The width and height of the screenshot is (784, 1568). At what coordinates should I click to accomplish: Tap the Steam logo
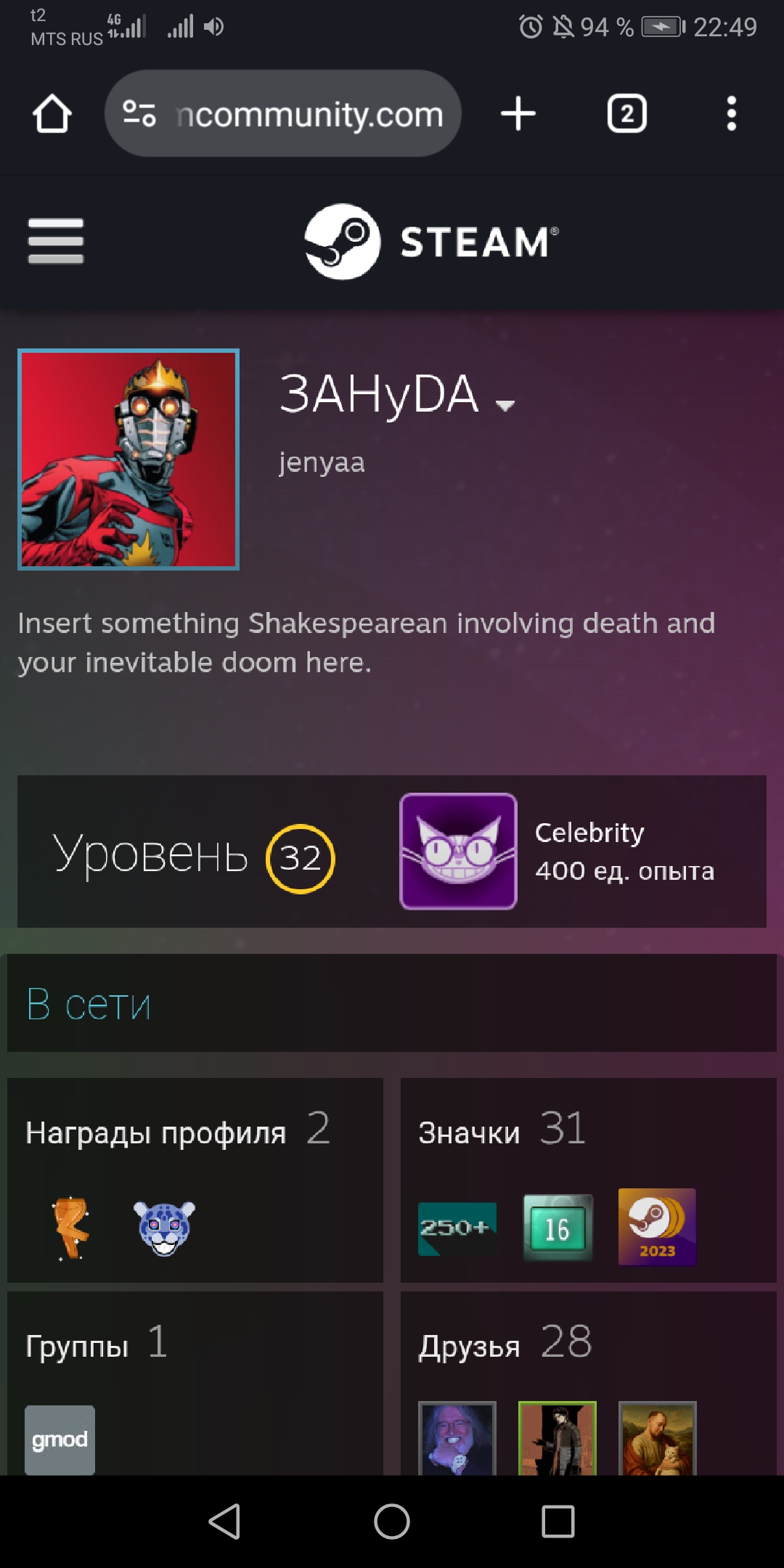pos(432,242)
